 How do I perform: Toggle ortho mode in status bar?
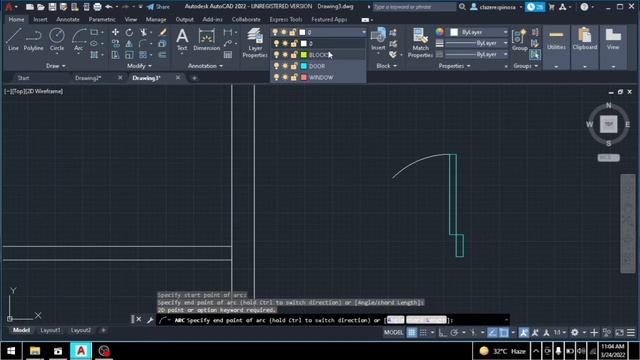pyautogui.click(x=442, y=333)
